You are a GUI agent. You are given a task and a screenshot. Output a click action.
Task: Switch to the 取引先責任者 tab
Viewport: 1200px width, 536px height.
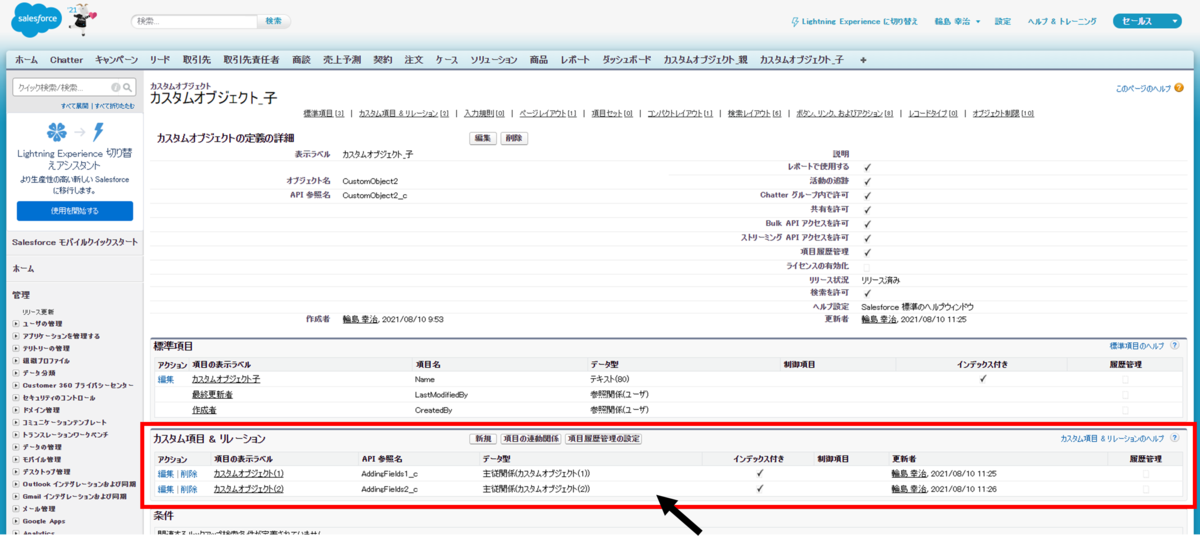click(251, 60)
